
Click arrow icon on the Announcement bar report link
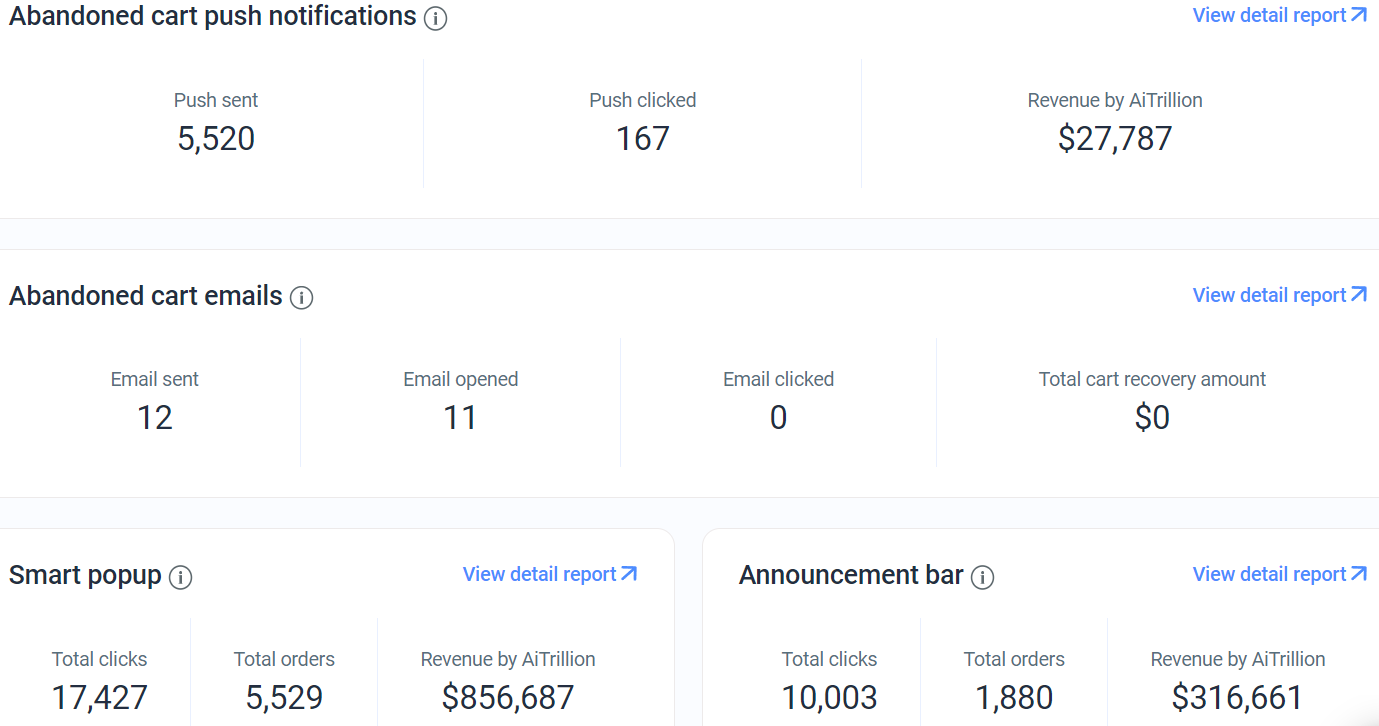1359,573
